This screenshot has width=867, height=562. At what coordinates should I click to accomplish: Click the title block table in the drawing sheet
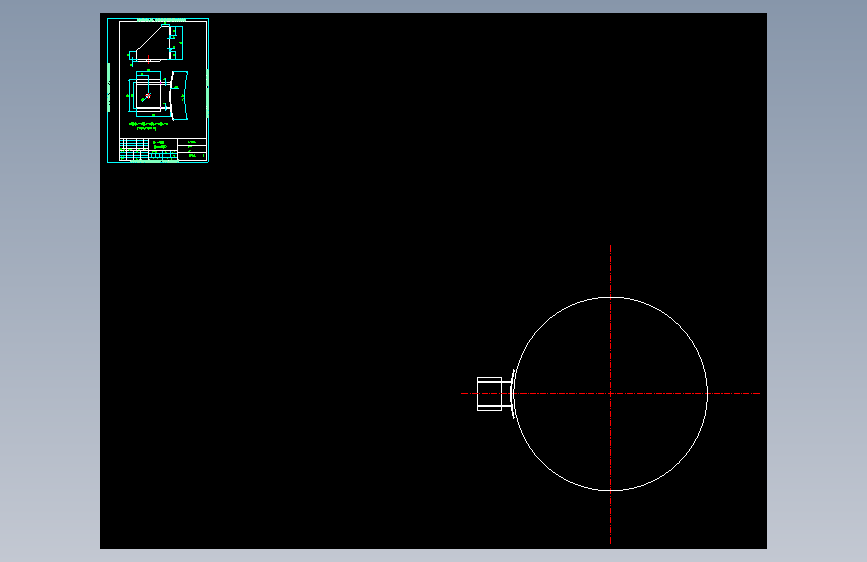click(163, 149)
